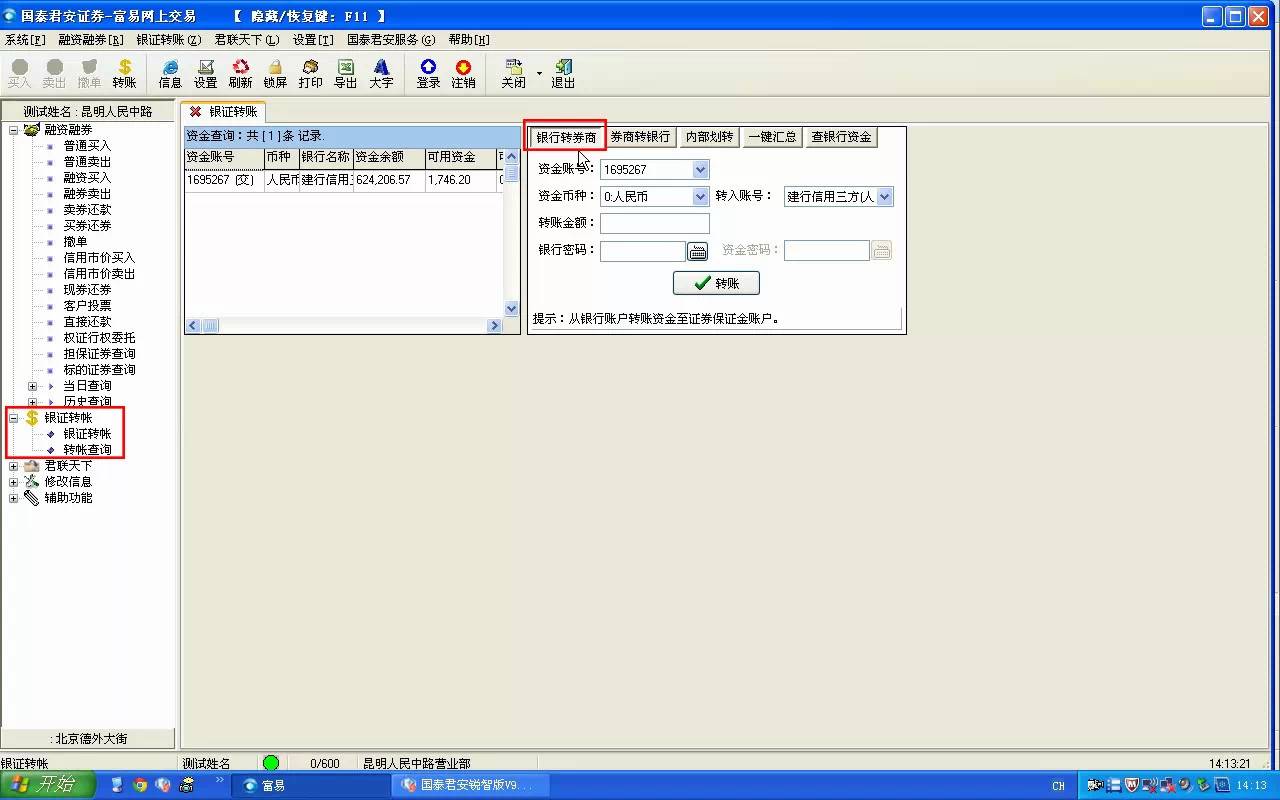This screenshot has height=800, width=1280.
Task: Click the fund table horizontal scrollbar left arrow
Action: 194,326
